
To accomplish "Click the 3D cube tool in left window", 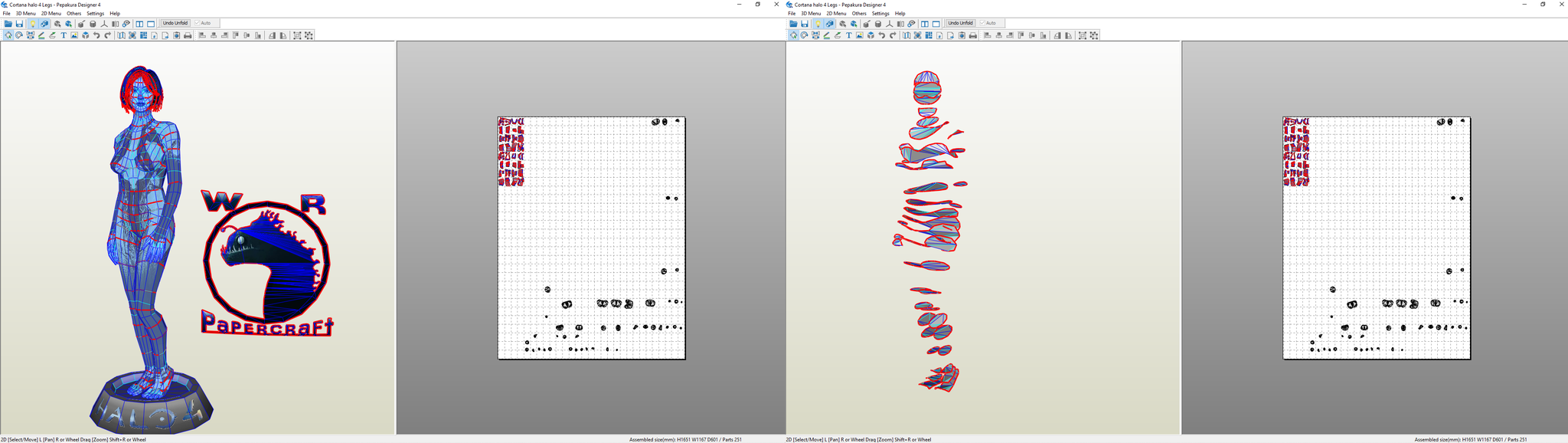I will tap(85, 35).
